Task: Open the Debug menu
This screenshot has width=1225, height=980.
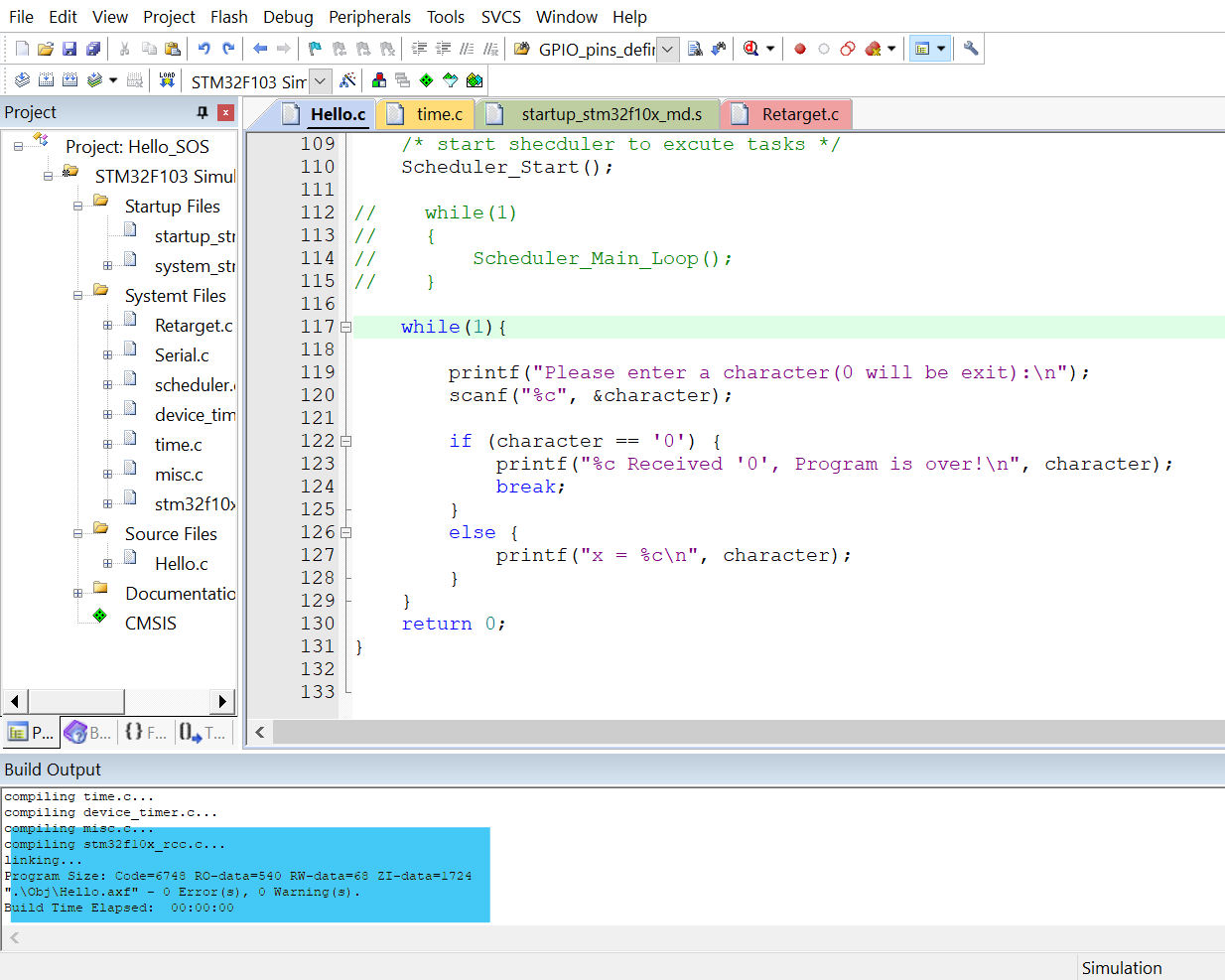Action: [x=288, y=17]
